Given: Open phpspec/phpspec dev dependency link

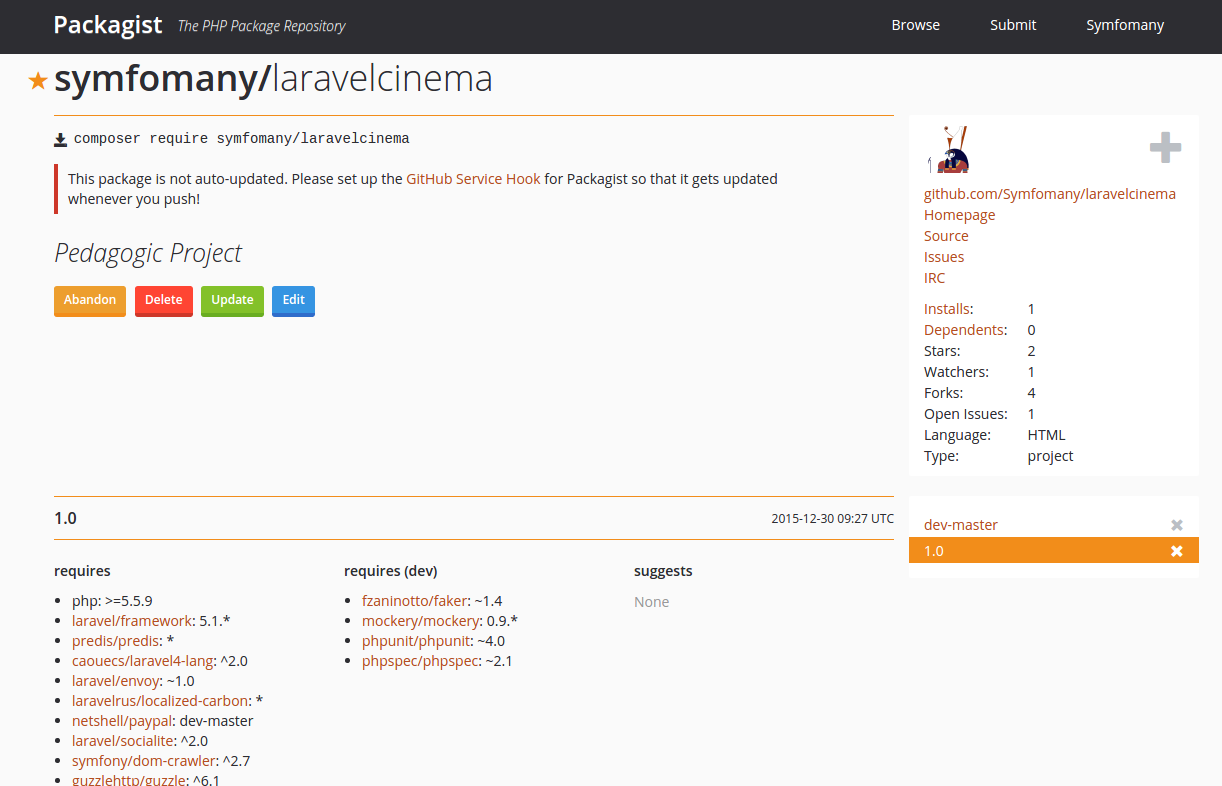Looking at the screenshot, I should pos(420,661).
